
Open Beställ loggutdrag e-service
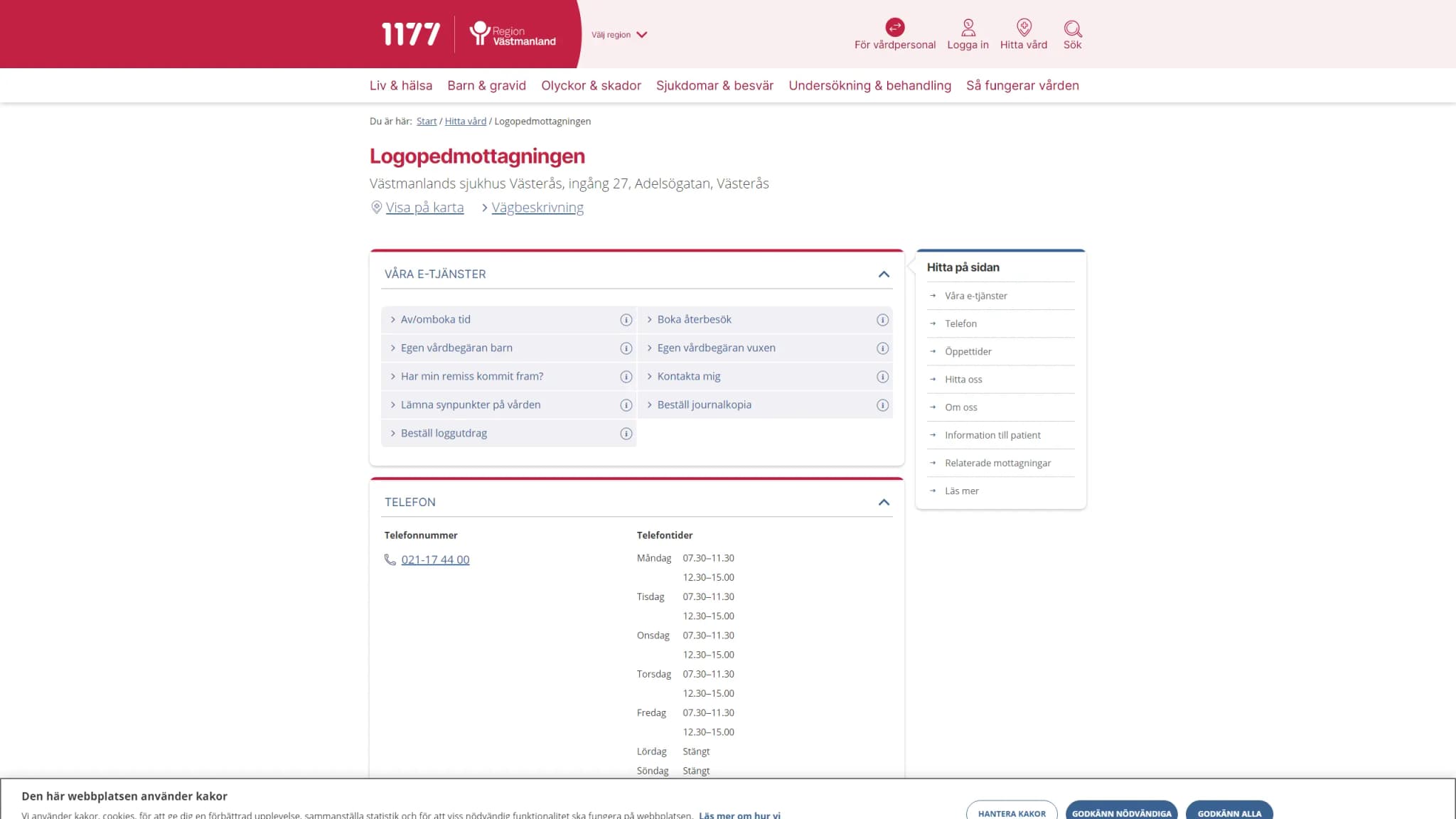[x=444, y=434]
